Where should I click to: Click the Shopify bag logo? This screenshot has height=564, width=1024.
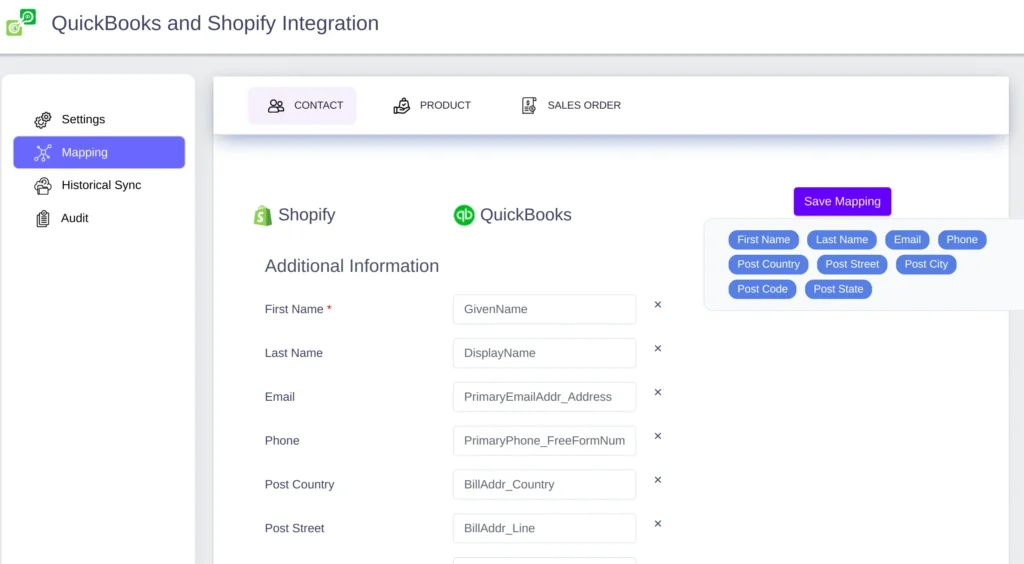pos(263,215)
